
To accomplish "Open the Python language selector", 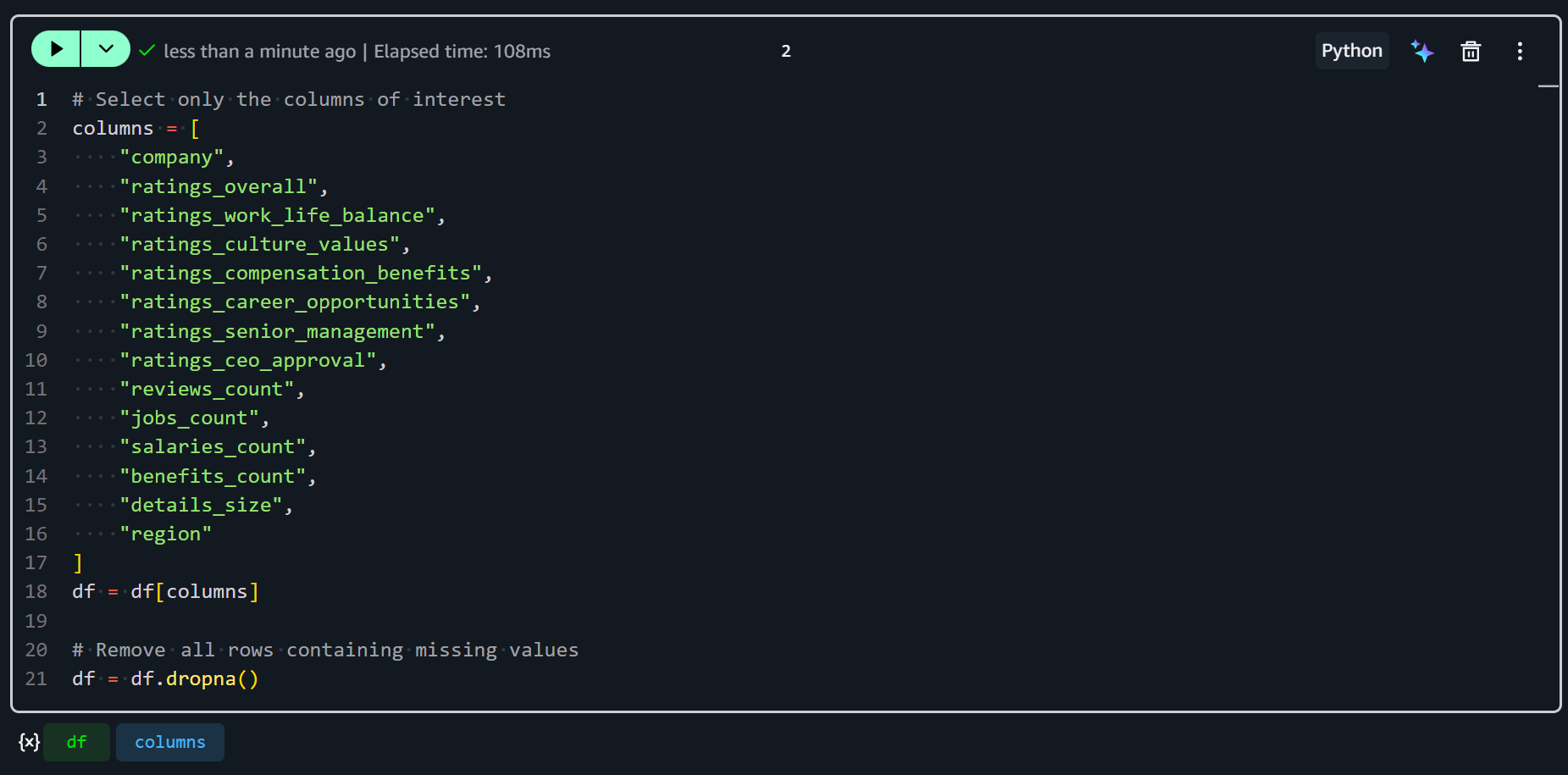I will (x=1351, y=51).
